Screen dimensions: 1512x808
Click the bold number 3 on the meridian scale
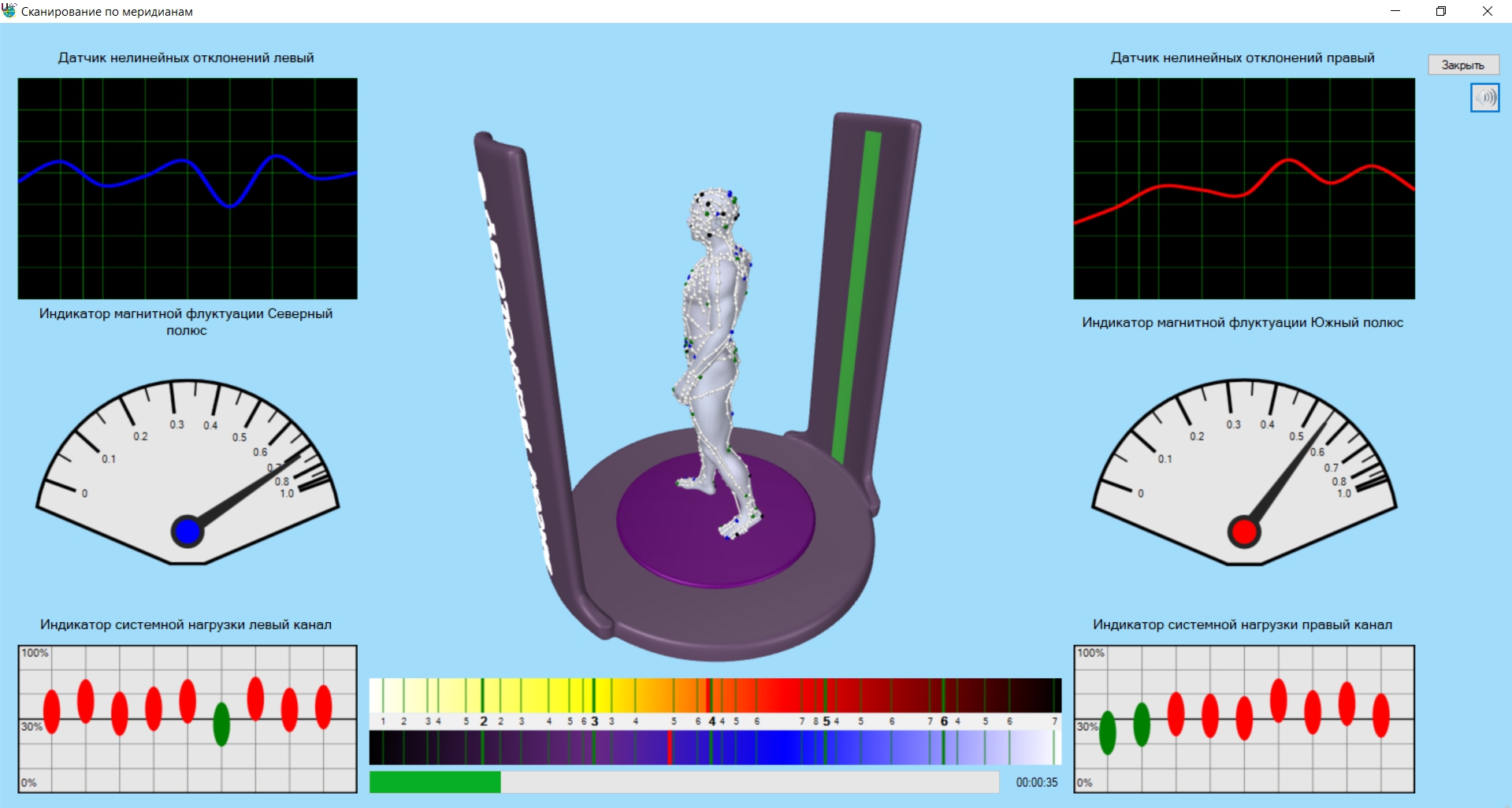[595, 721]
